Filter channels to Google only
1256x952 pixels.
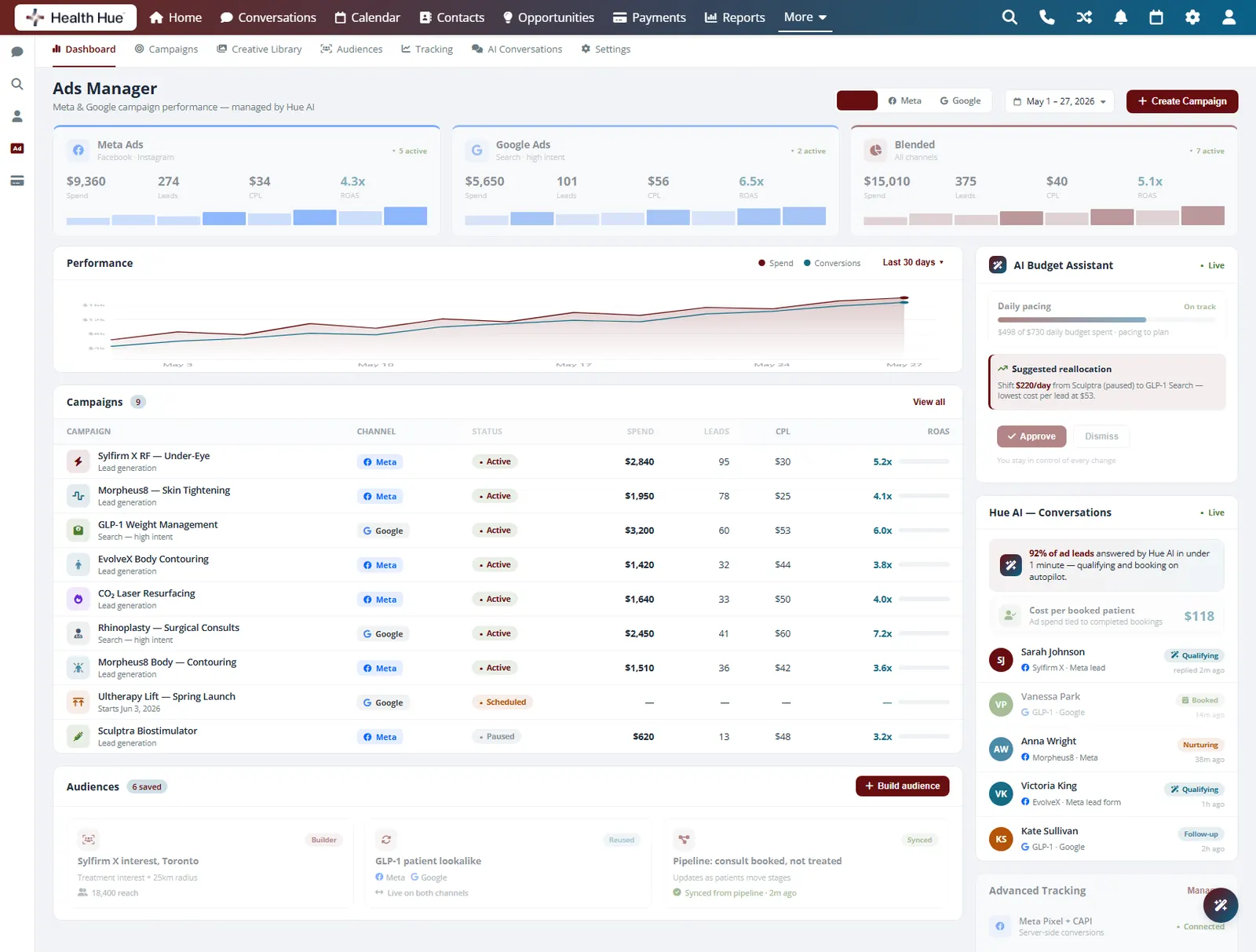point(961,101)
